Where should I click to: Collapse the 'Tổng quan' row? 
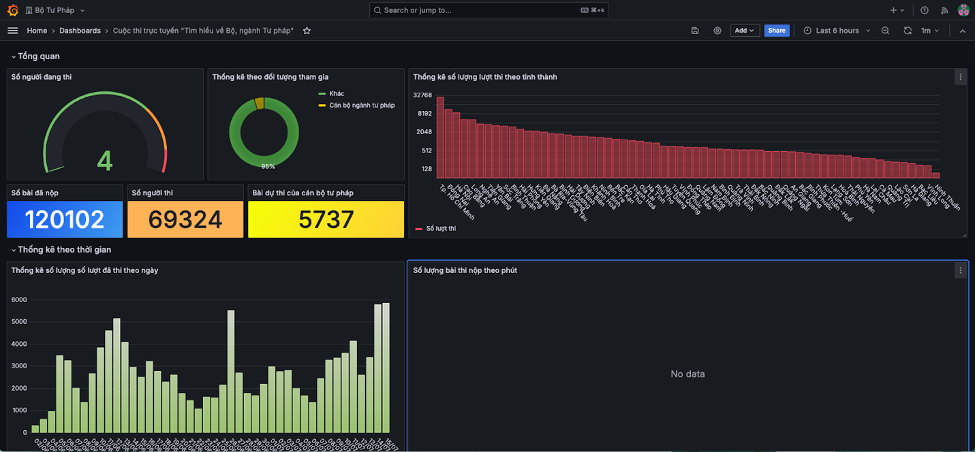click(37, 56)
